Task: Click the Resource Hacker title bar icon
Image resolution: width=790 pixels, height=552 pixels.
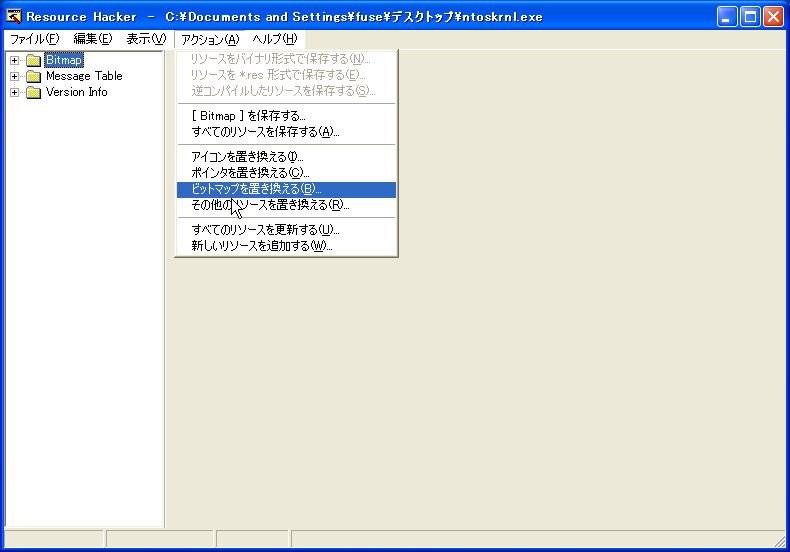Action: tap(14, 17)
